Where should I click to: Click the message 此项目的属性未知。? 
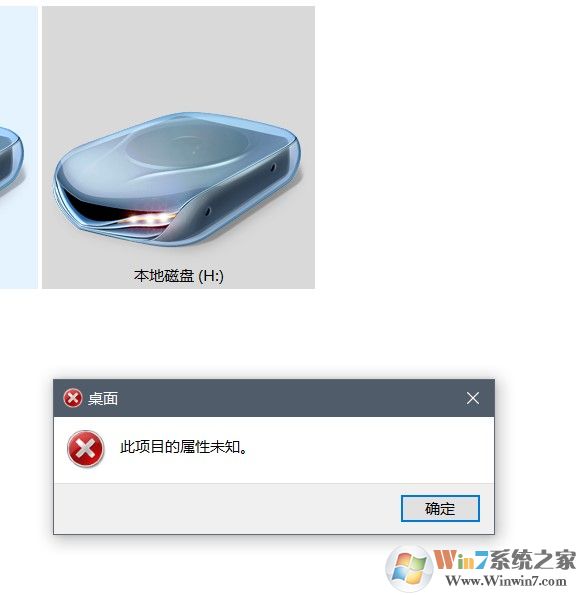click(184, 447)
